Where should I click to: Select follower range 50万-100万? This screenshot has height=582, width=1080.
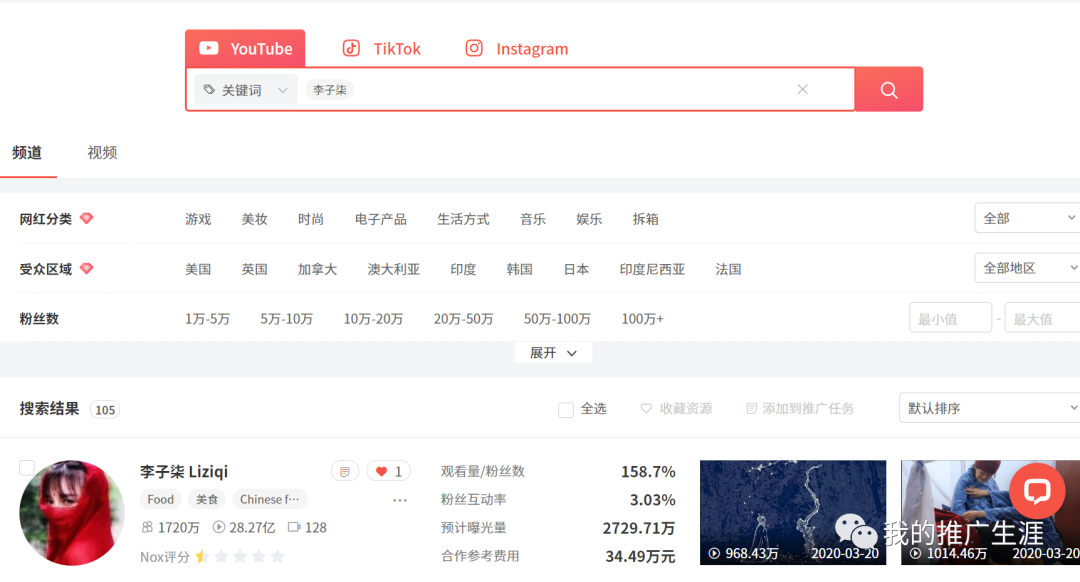pos(557,319)
